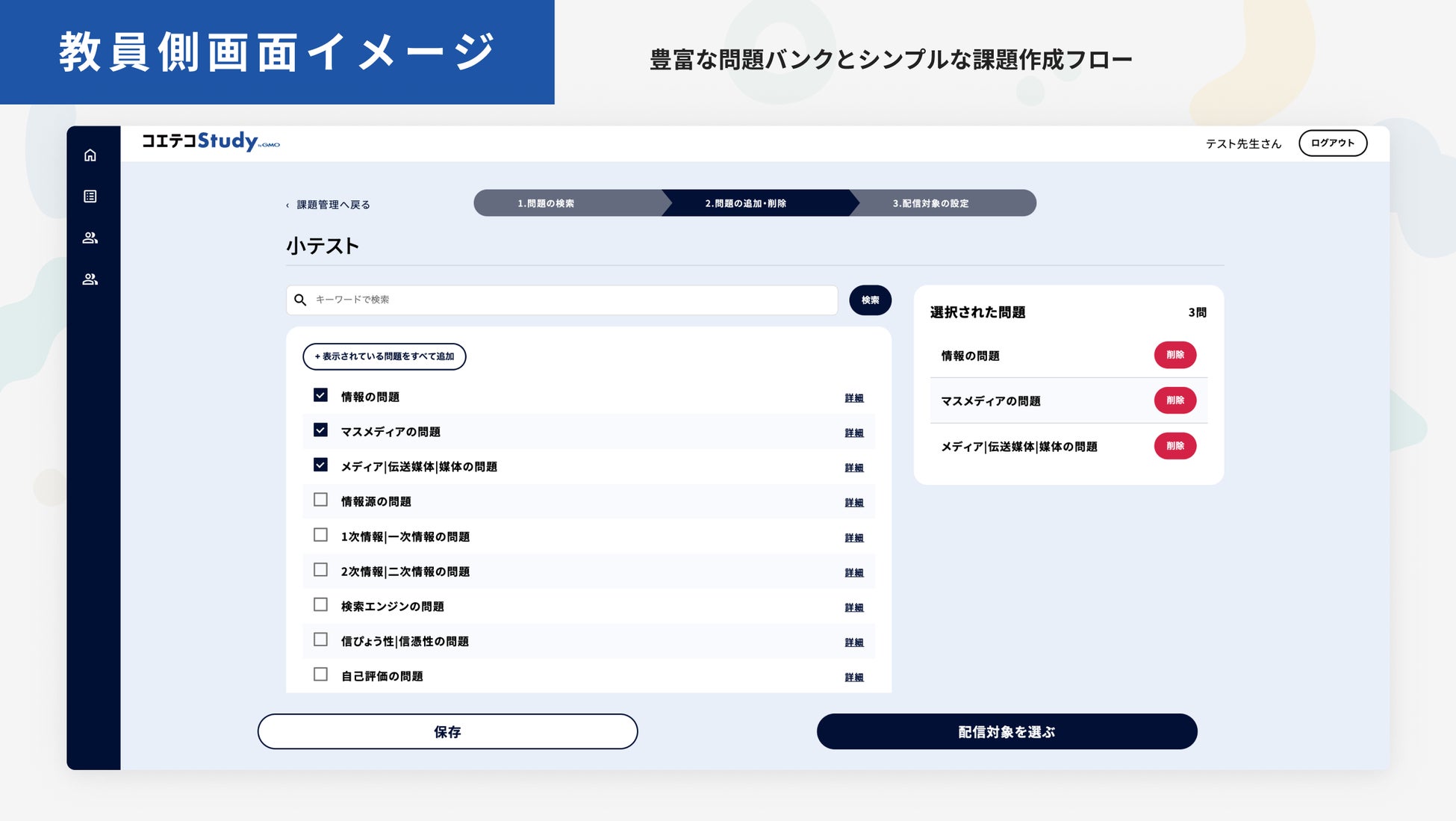Click the lower people icon in the sidebar

pos(90,279)
